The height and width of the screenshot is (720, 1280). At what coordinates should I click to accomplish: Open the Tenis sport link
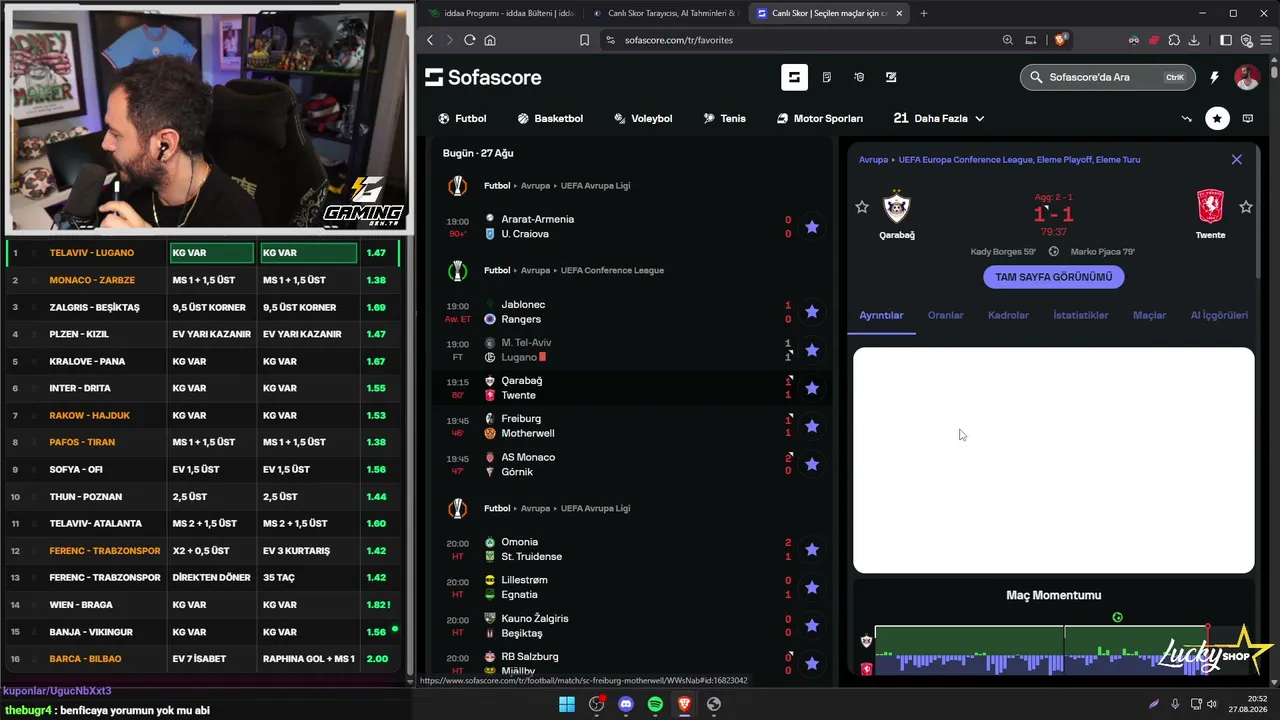pos(725,118)
